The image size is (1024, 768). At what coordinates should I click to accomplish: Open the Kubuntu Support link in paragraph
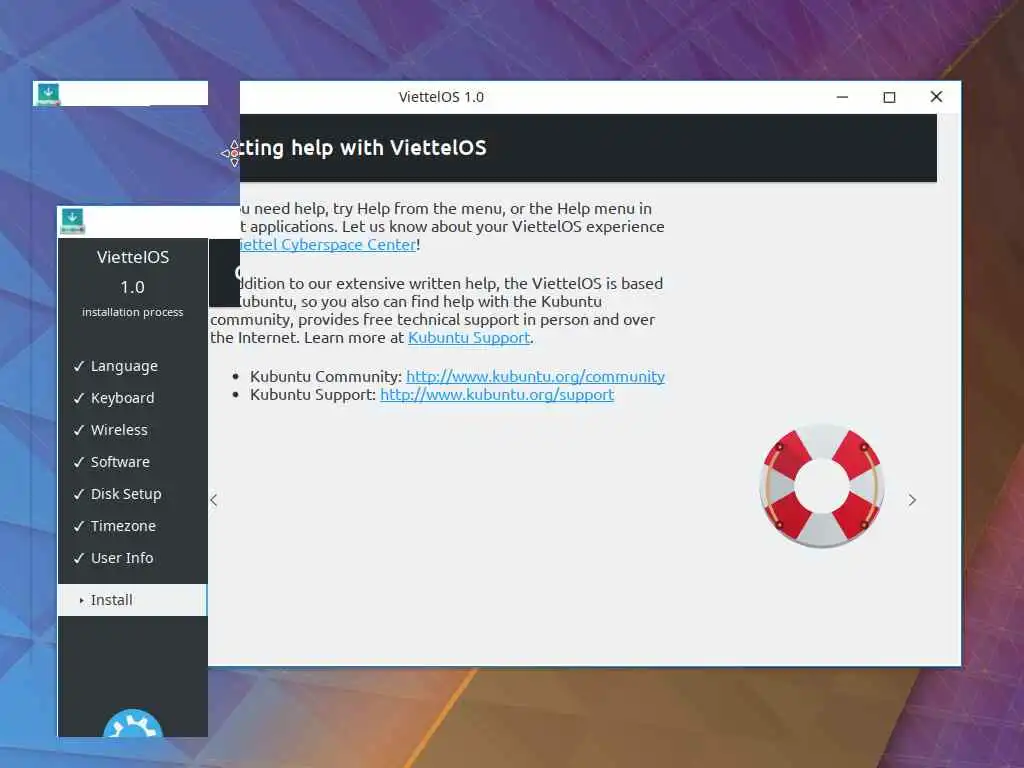point(469,338)
